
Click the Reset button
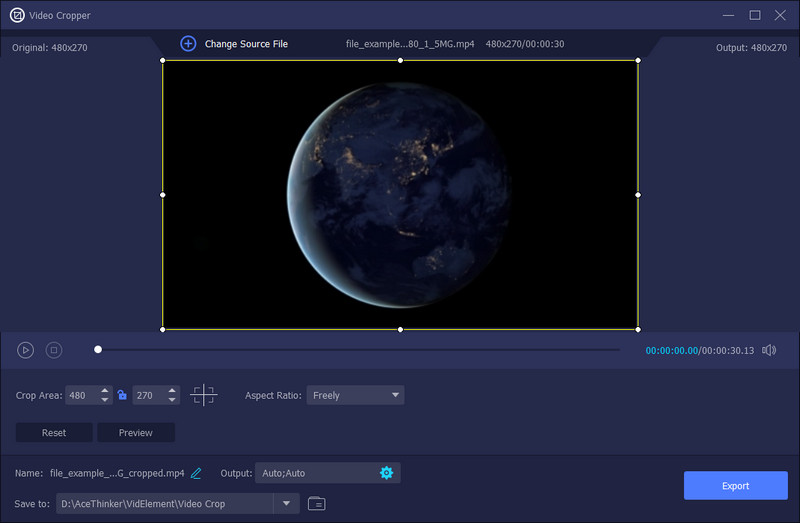coord(54,433)
